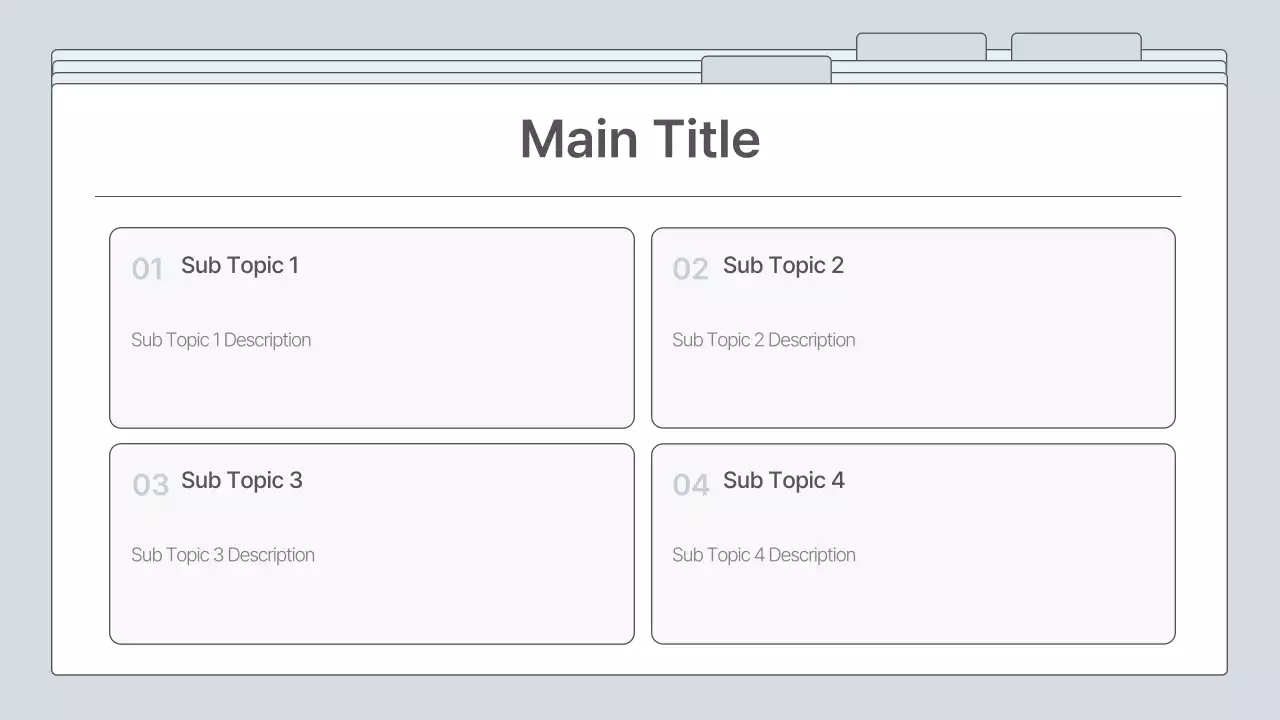This screenshot has width=1280, height=720.
Task: Click the 01 number label
Action: tap(147, 269)
